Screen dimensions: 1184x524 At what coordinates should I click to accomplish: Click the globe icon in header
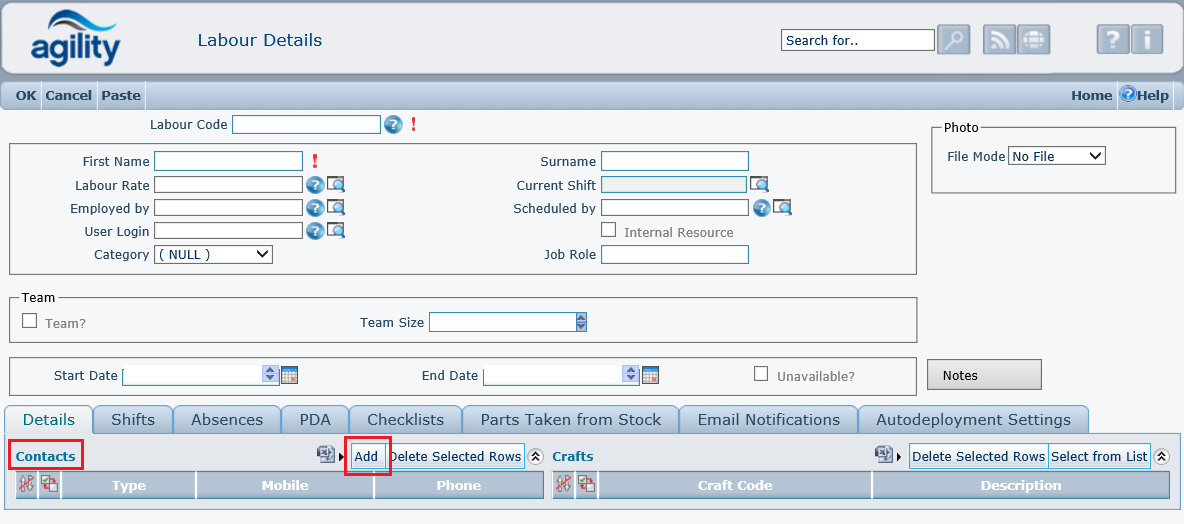[1033, 40]
